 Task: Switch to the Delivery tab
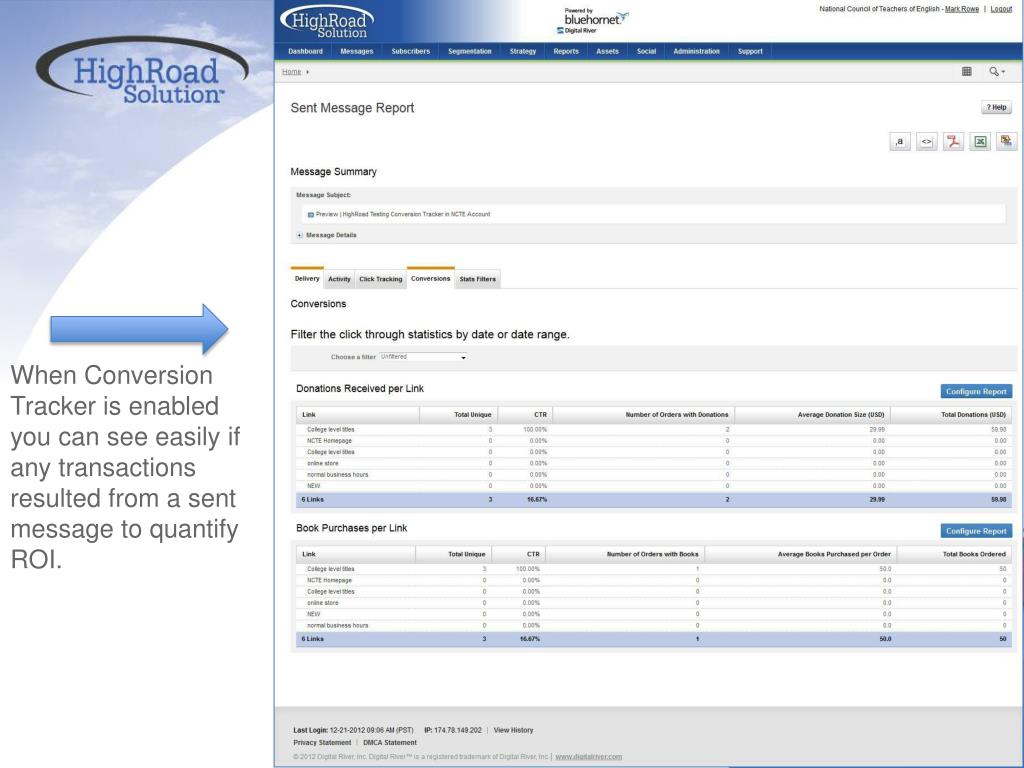[x=307, y=278]
